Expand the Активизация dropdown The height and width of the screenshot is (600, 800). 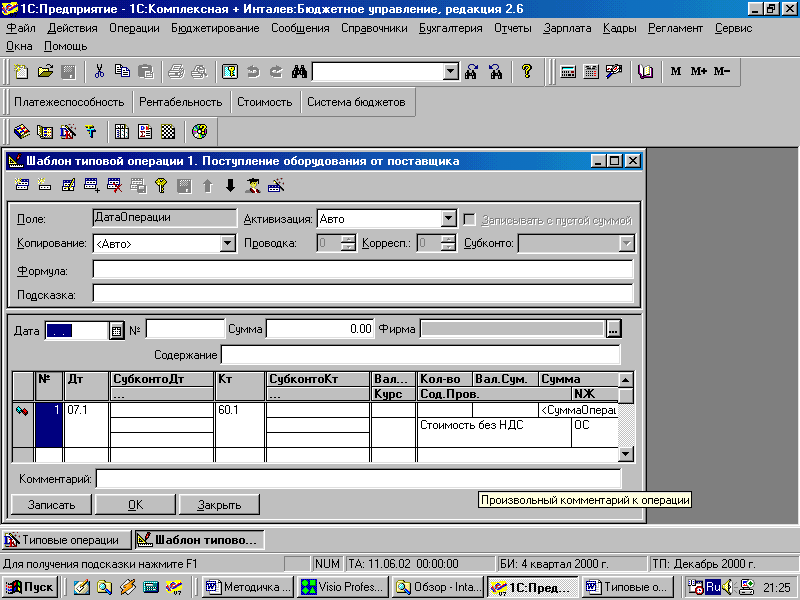pyautogui.click(x=448, y=219)
